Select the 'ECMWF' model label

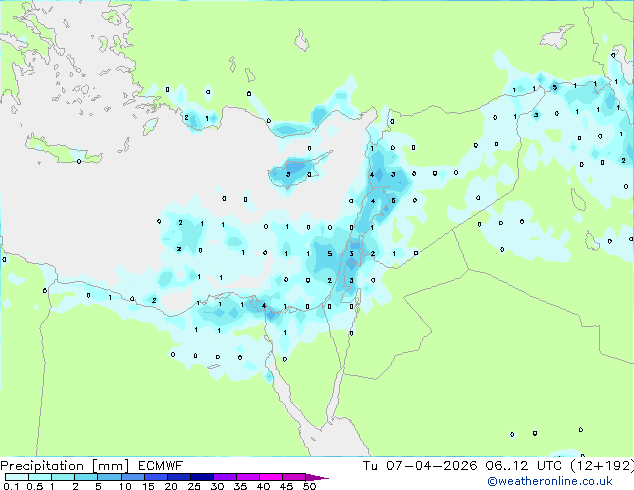point(161,466)
